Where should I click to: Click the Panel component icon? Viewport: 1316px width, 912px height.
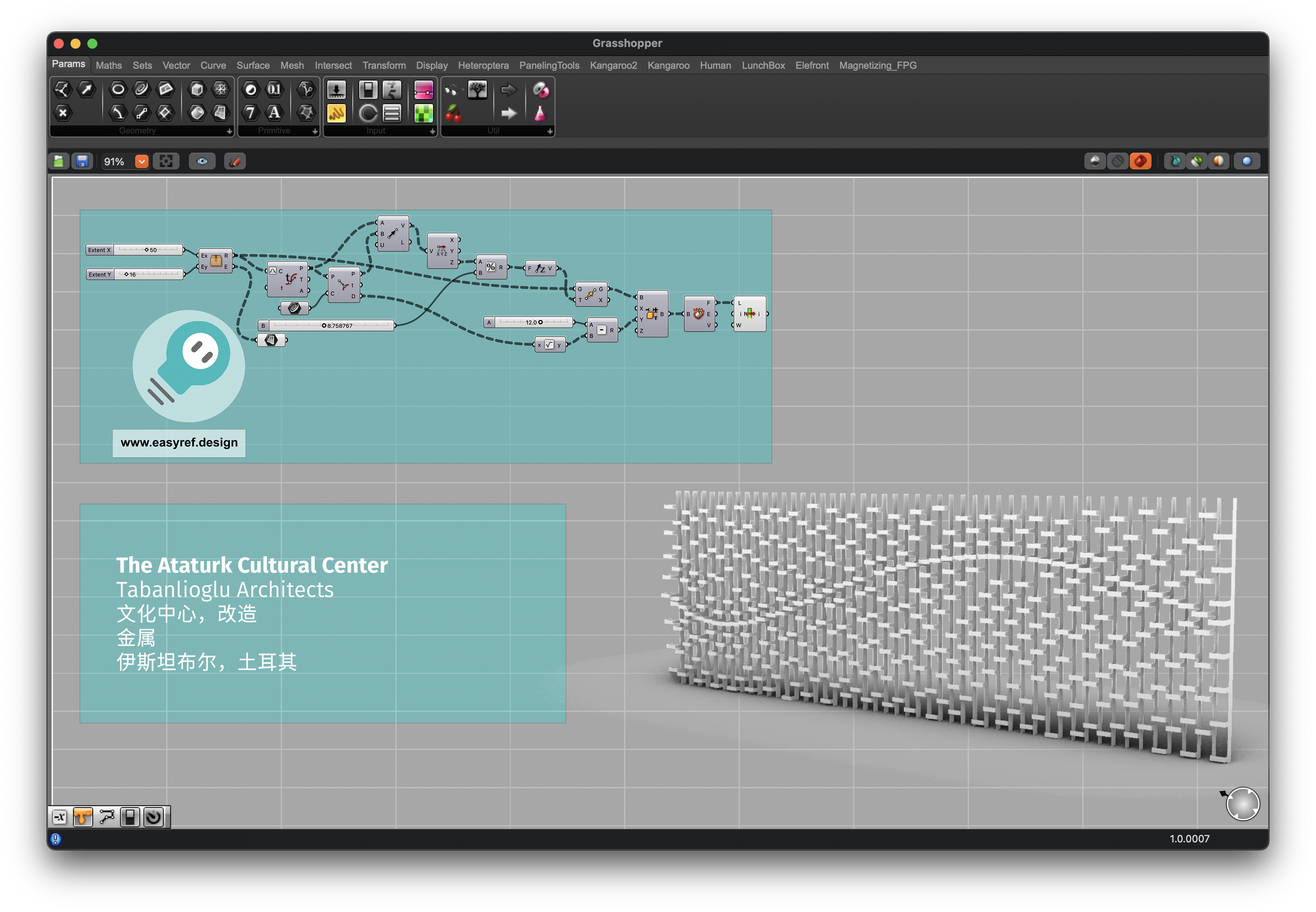click(336, 113)
